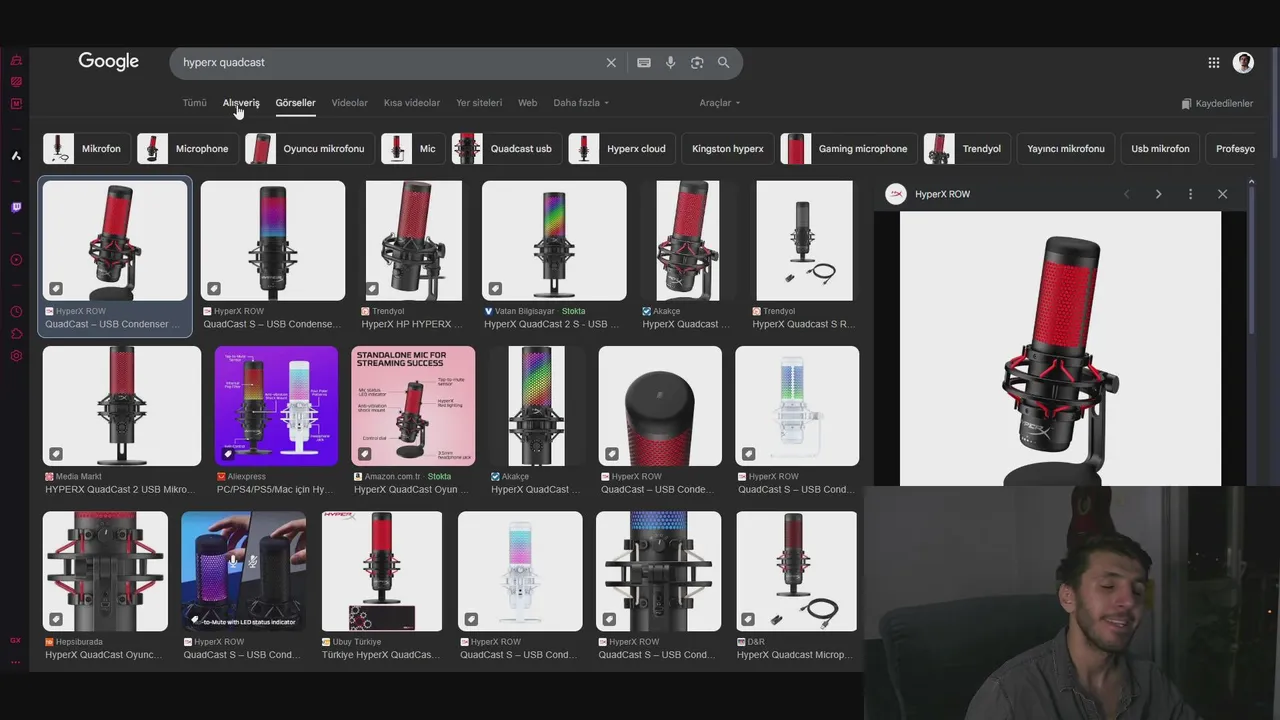Open the D&R HyperX Quadcast thumbnail
Viewport: 1280px width, 720px height.
(x=796, y=571)
